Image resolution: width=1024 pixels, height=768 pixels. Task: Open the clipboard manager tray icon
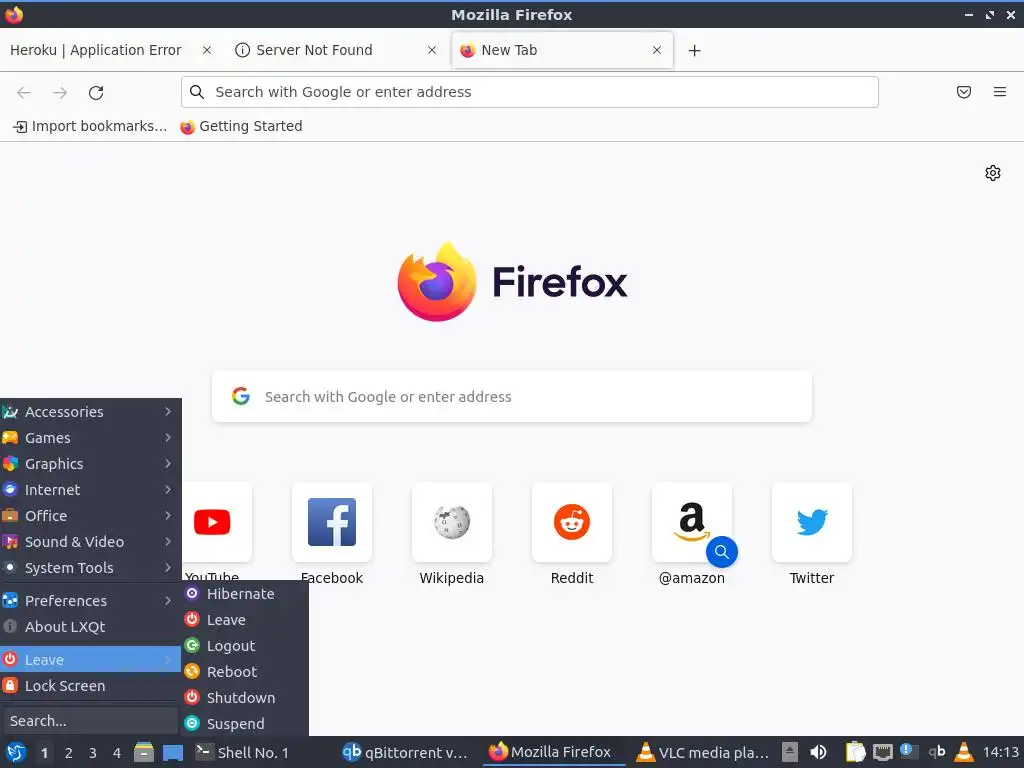tap(855, 752)
